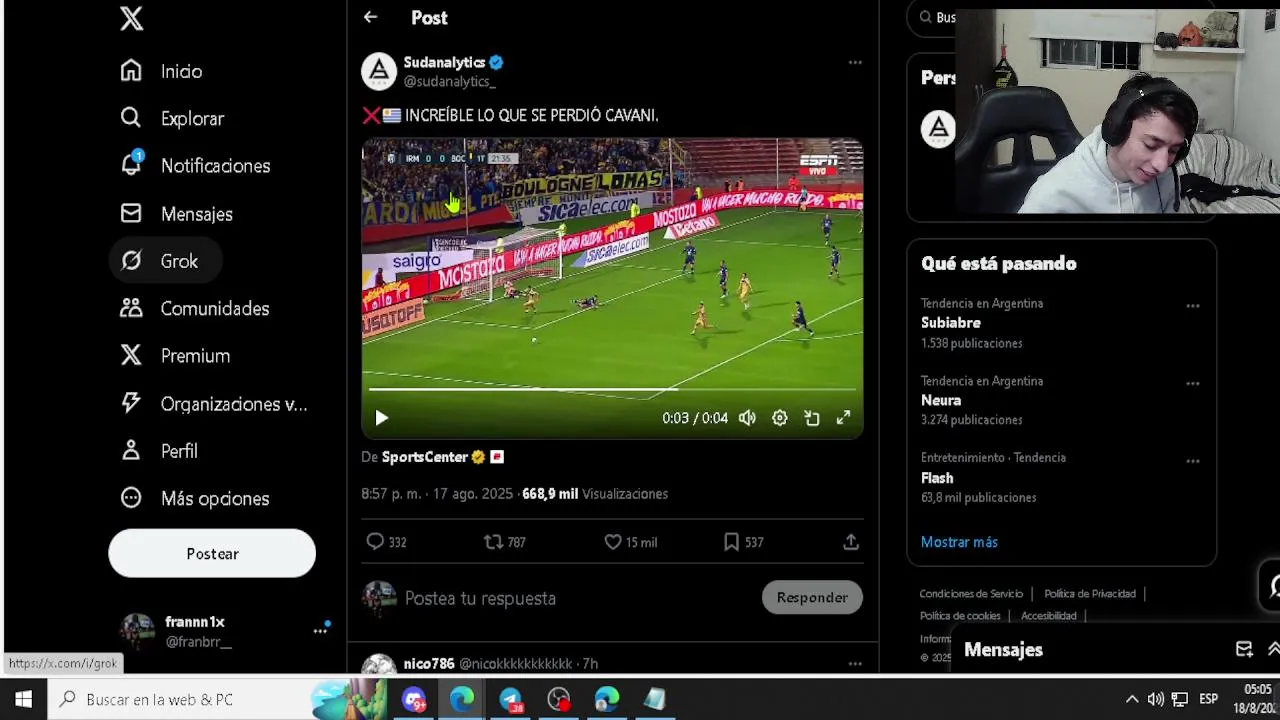Seek on the video progress bar
This screenshot has width=1280, height=720.
tap(612, 389)
